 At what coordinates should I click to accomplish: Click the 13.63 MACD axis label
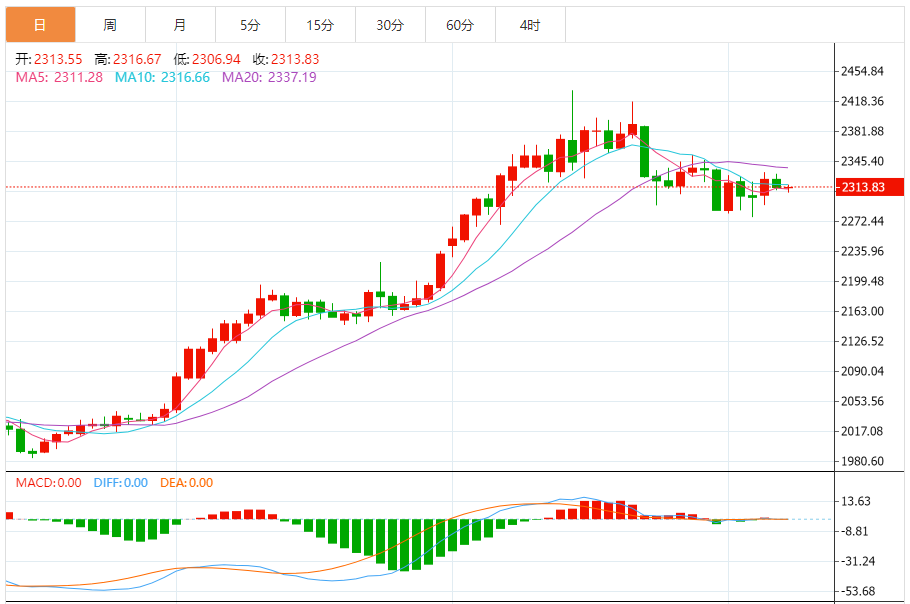pyautogui.click(x=856, y=501)
